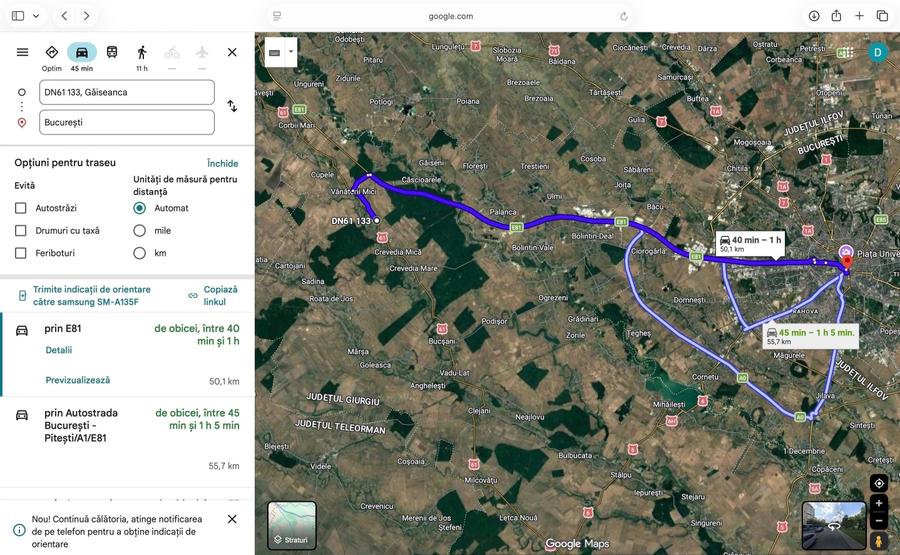
Task: Open the Safari reader page icon
Action: pyautogui.click(x=277, y=16)
